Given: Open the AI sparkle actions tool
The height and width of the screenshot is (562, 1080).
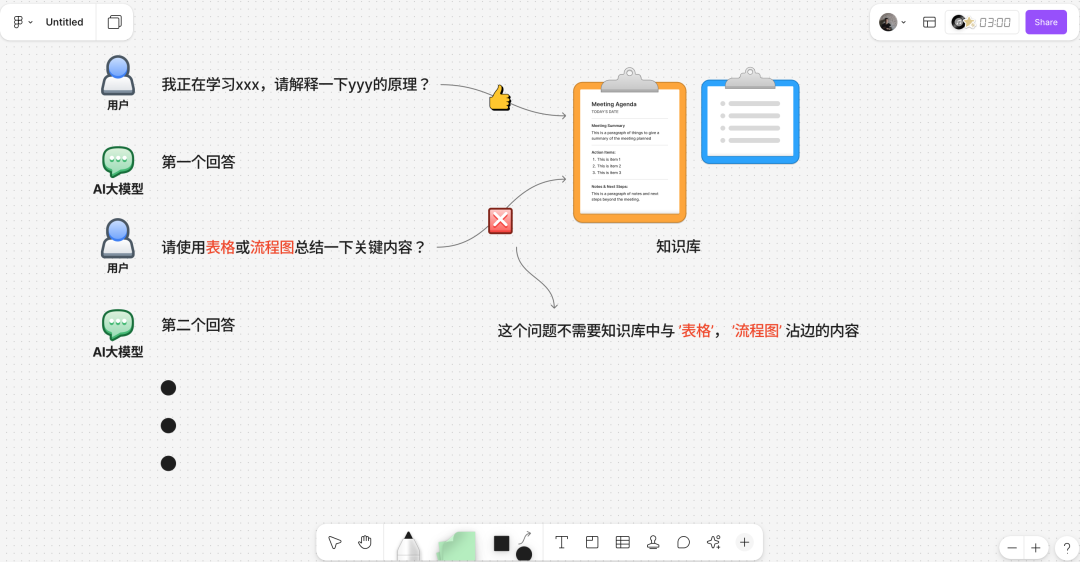Looking at the screenshot, I should tap(714, 543).
